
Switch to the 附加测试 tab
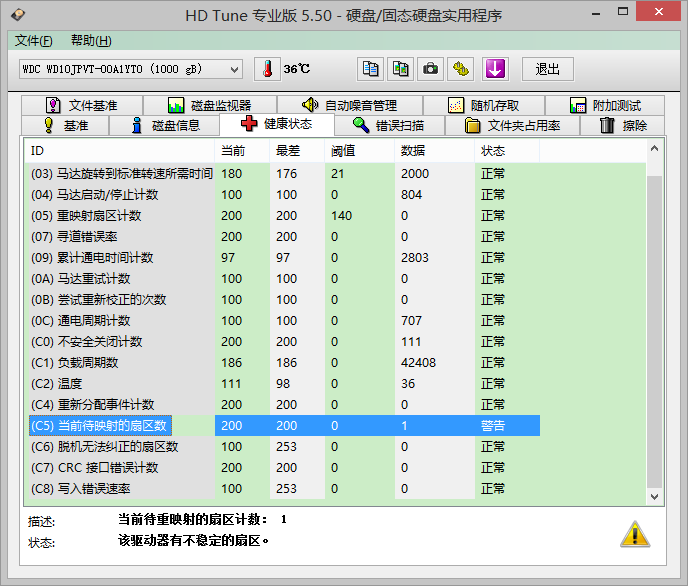[605, 106]
